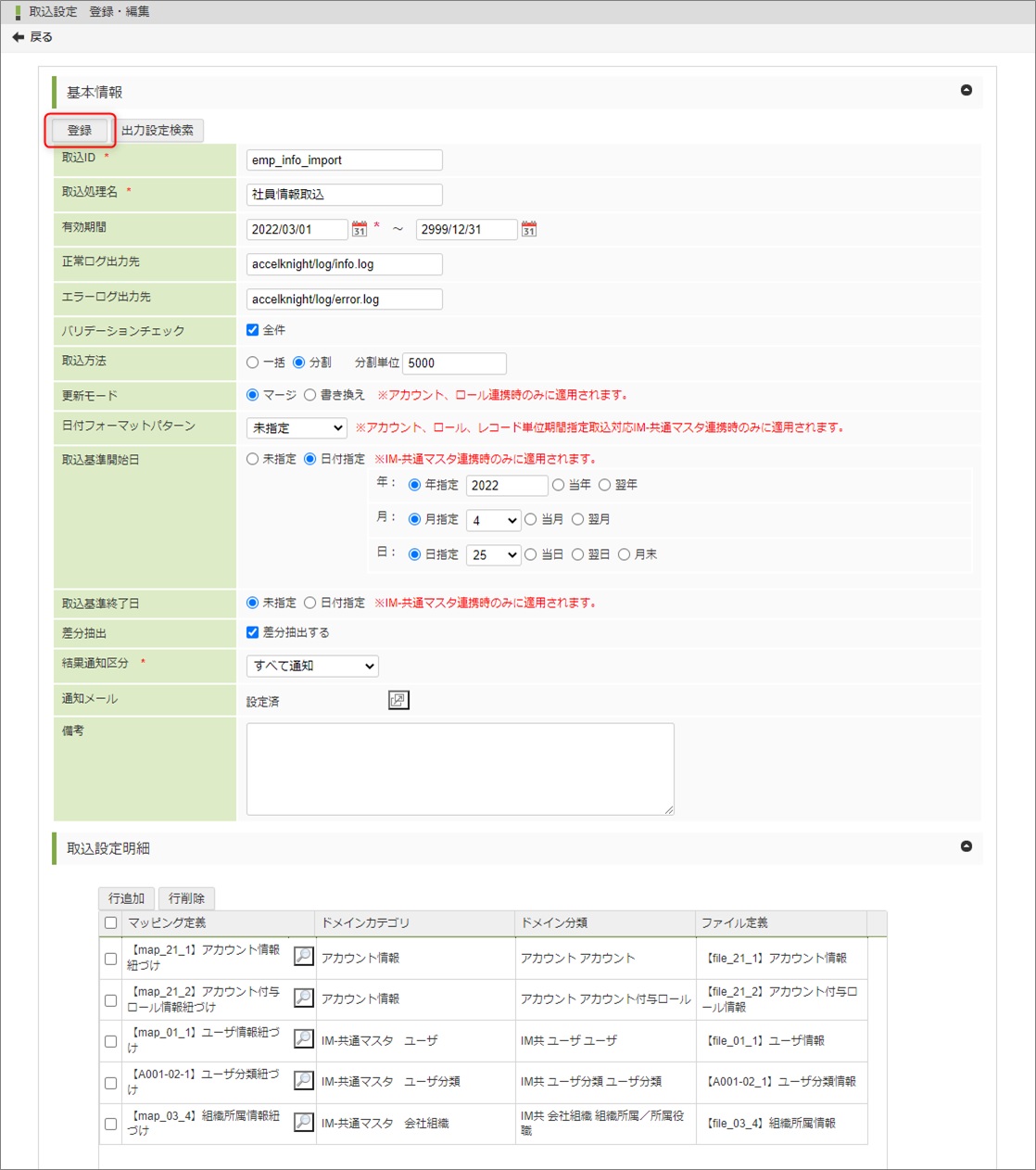
Task: Select the 一括 import method radio
Action: [x=253, y=362]
